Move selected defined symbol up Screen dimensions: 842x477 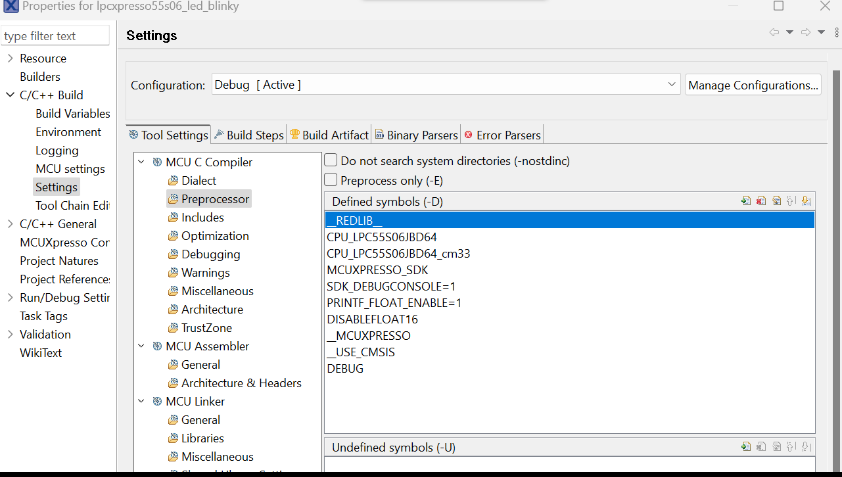point(791,201)
